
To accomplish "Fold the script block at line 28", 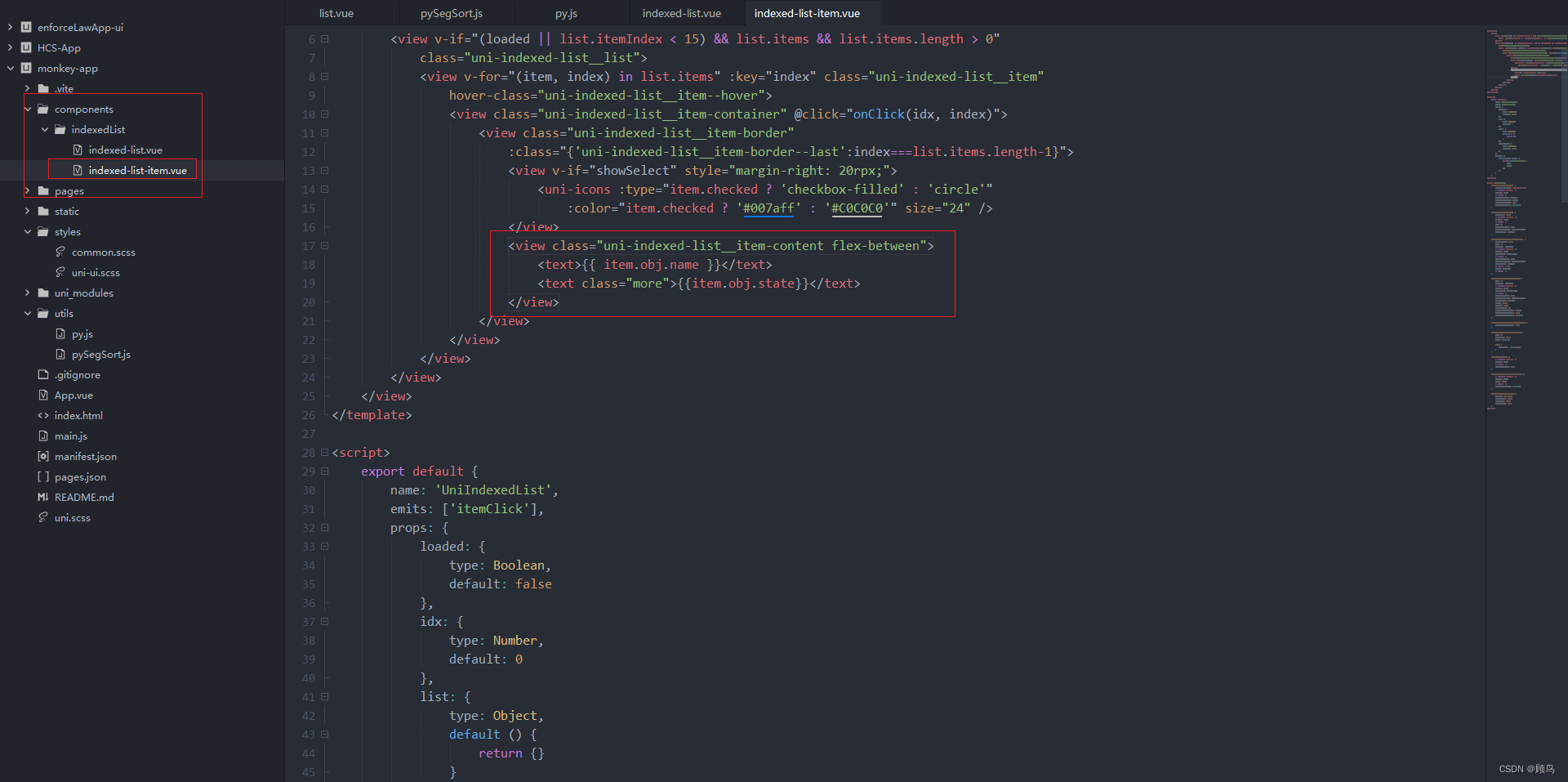I will [325, 452].
